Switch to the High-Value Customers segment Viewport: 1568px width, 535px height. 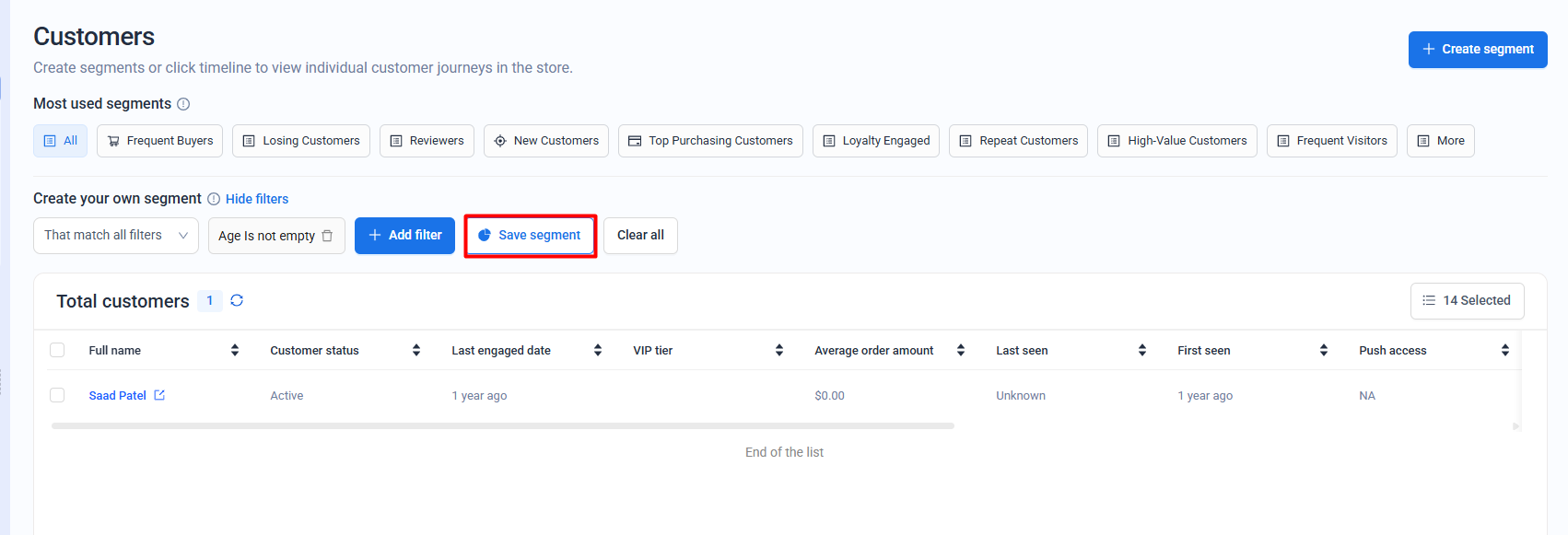[1176, 141]
